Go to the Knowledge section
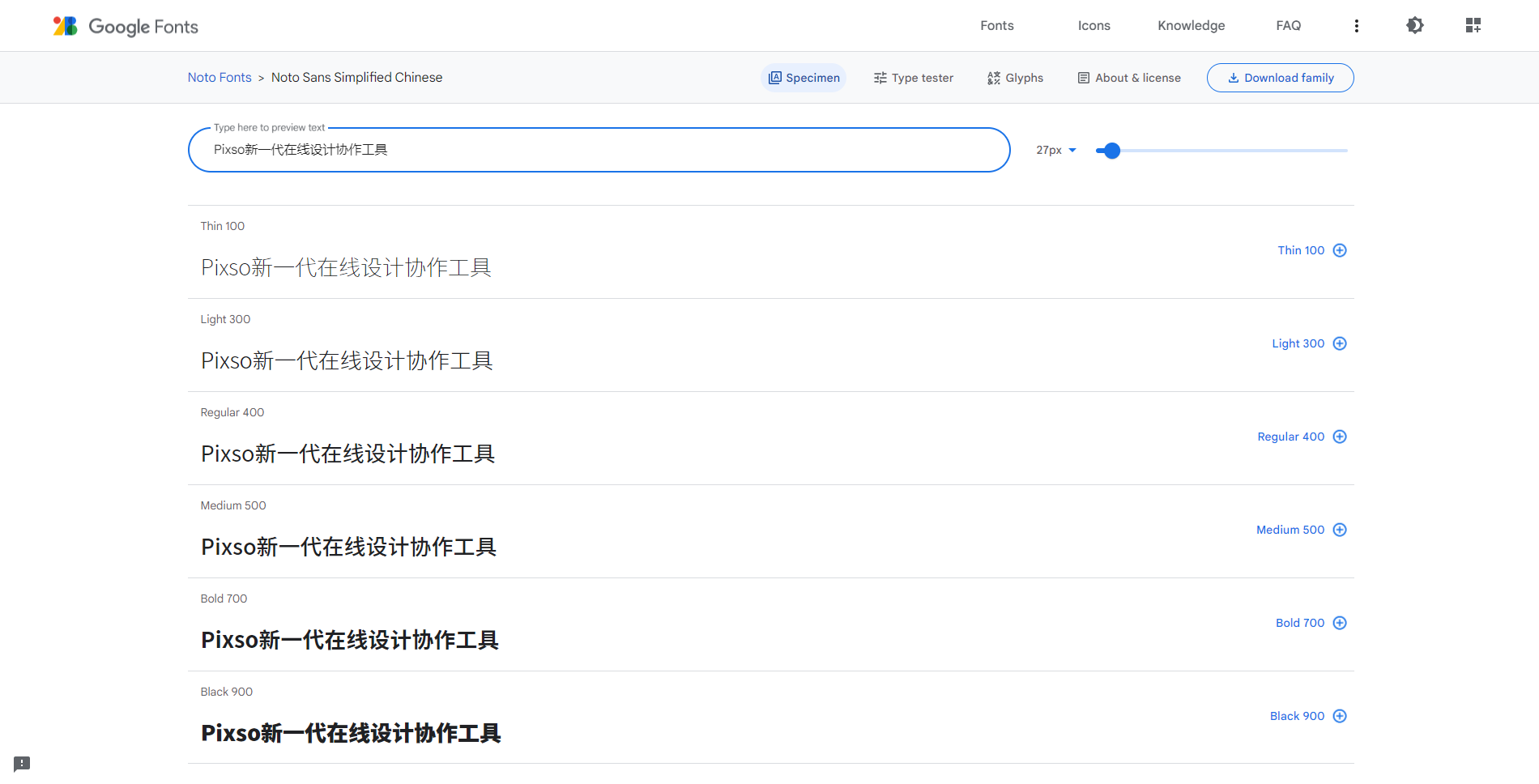This screenshot has height=784, width=1539. point(1192,25)
